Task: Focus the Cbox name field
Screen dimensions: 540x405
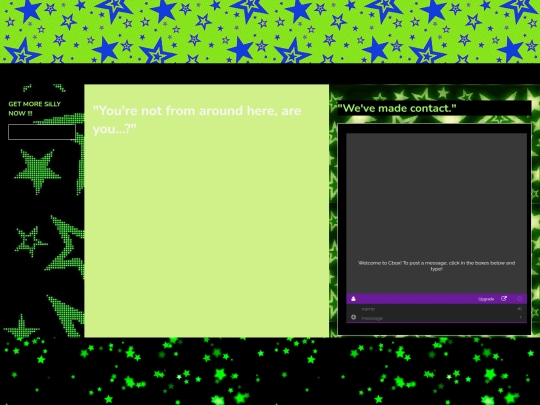Action: click(437, 309)
